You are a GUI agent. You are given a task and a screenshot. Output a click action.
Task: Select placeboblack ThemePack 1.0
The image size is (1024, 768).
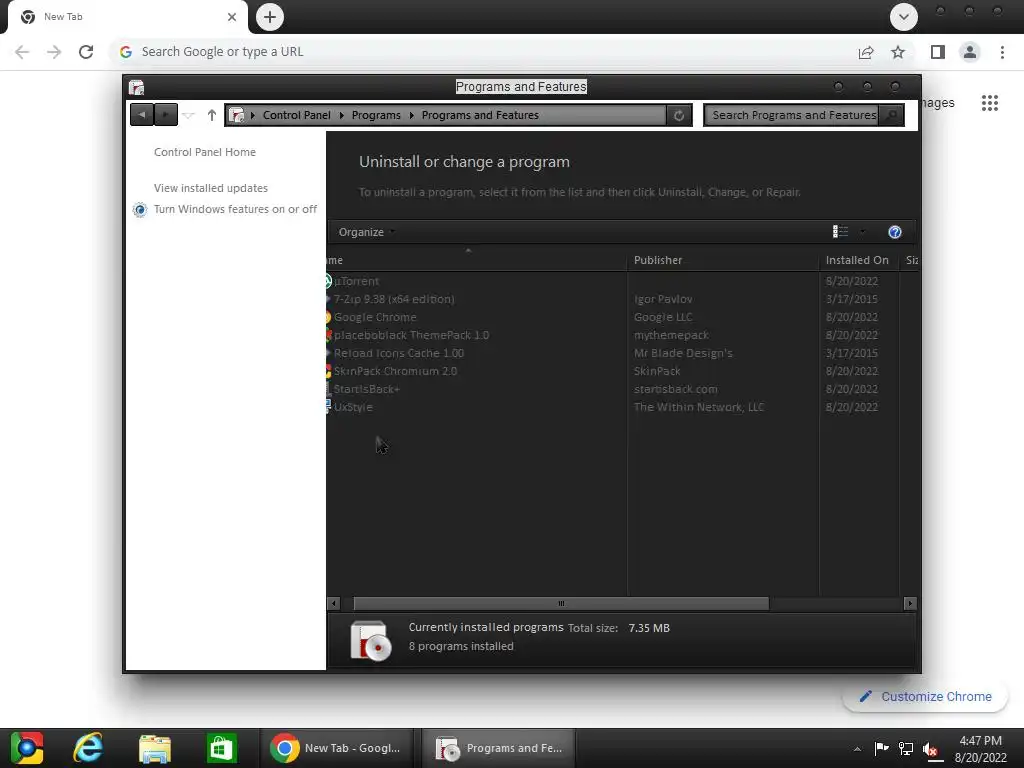(x=411, y=335)
